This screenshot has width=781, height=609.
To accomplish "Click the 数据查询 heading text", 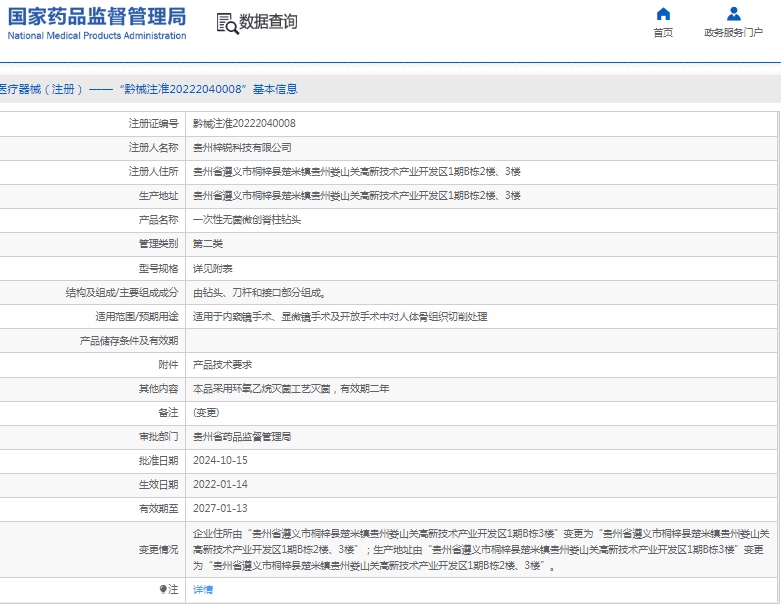I will click(x=268, y=22).
